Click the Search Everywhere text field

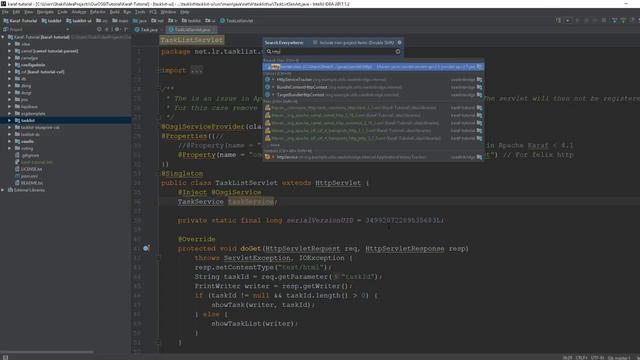click(x=333, y=51)
